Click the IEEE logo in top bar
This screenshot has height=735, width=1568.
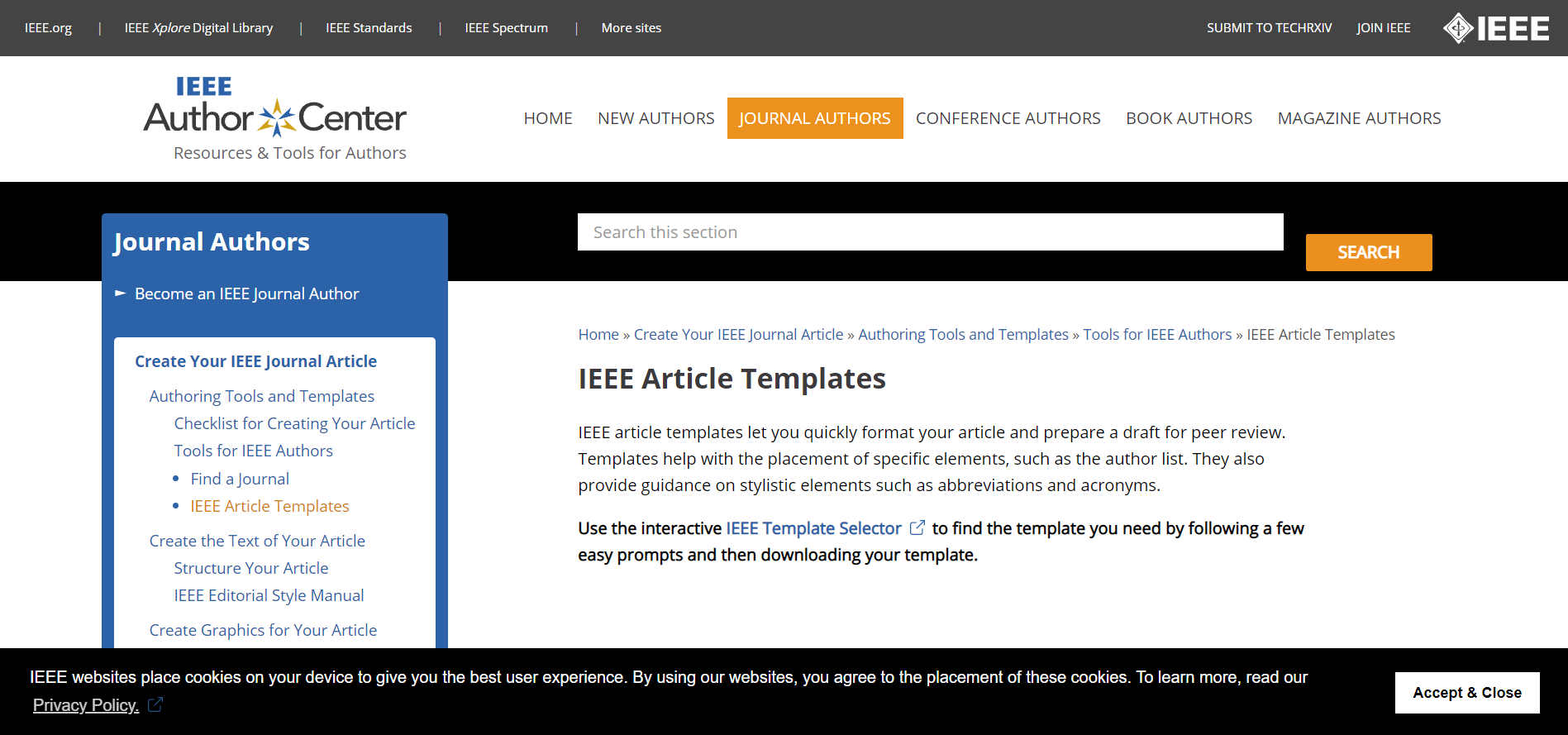1496,28
